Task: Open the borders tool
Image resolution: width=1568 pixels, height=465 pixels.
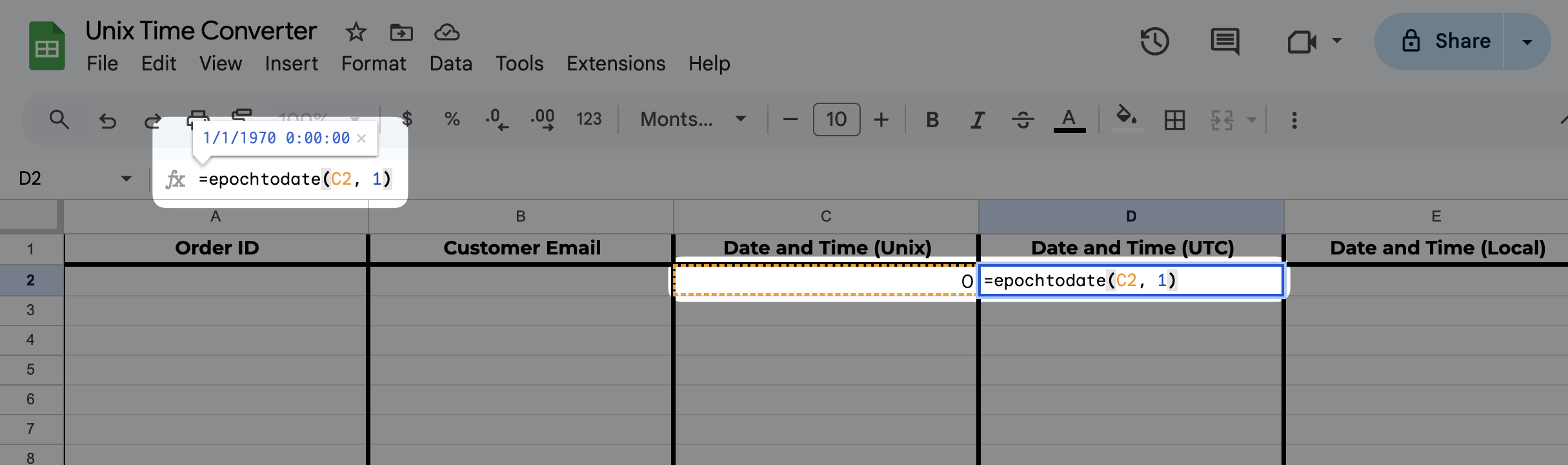Action: [x=1174, y=119]
